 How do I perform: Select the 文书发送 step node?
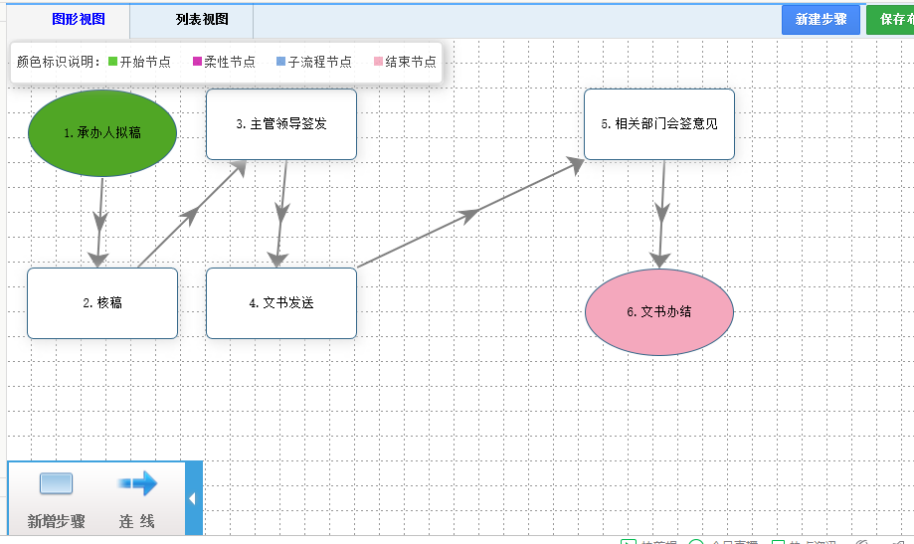(281, 303)
